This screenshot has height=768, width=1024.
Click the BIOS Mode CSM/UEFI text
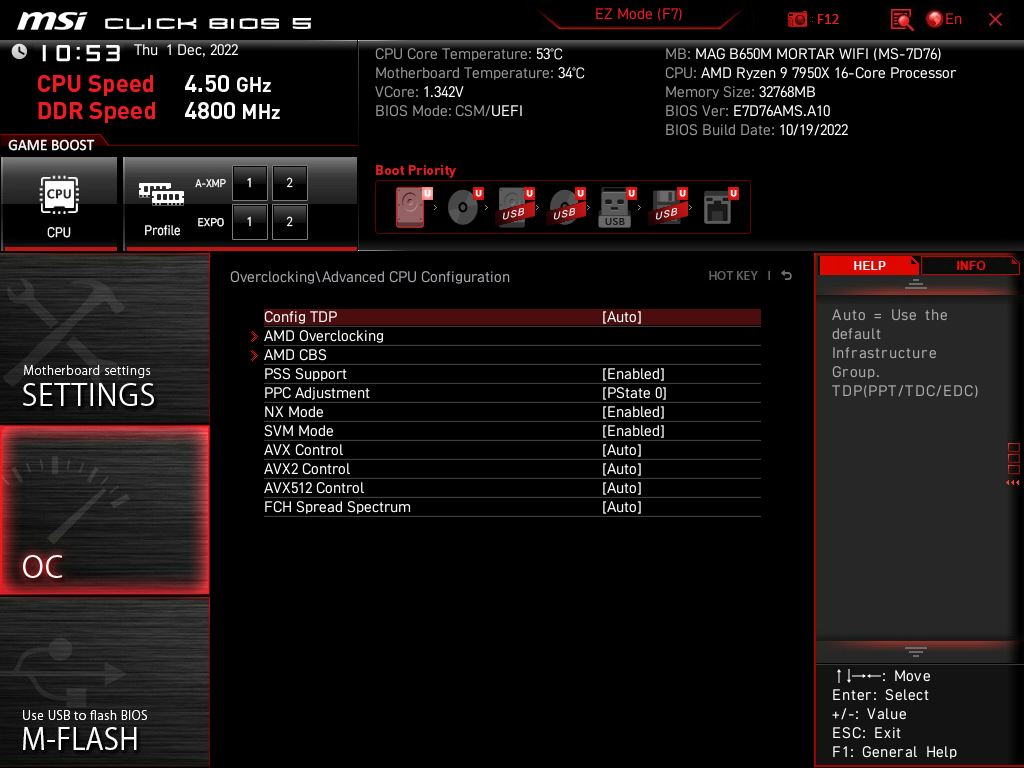point(449,111)
